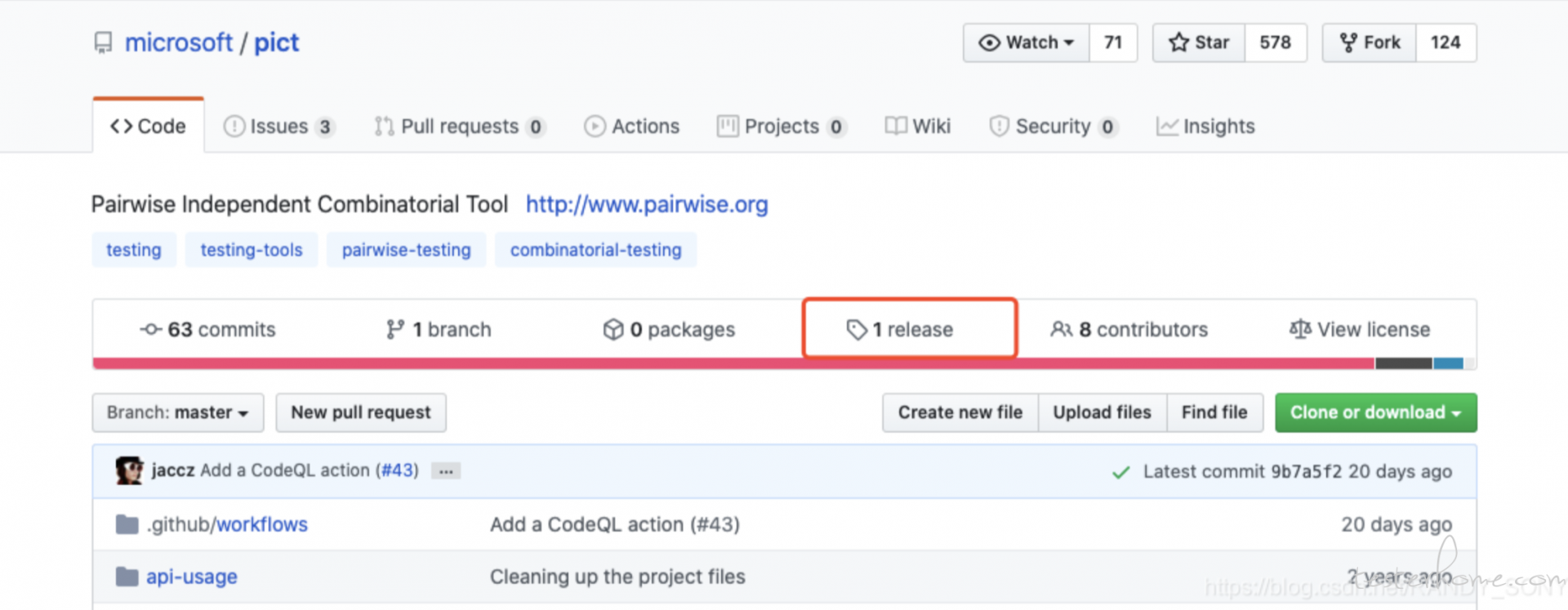1568x610 pixels.
Task: Open the Insights tab
Action: pyautogui.click(x=1205, y=127)
